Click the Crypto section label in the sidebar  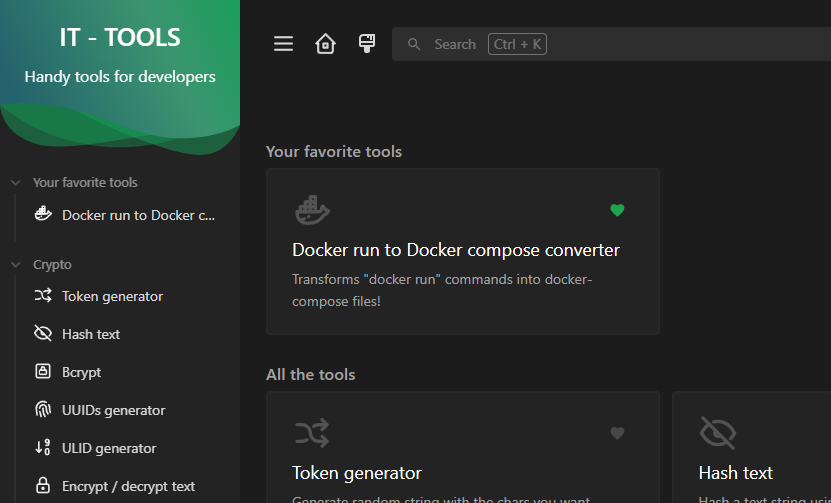[52, 264]
